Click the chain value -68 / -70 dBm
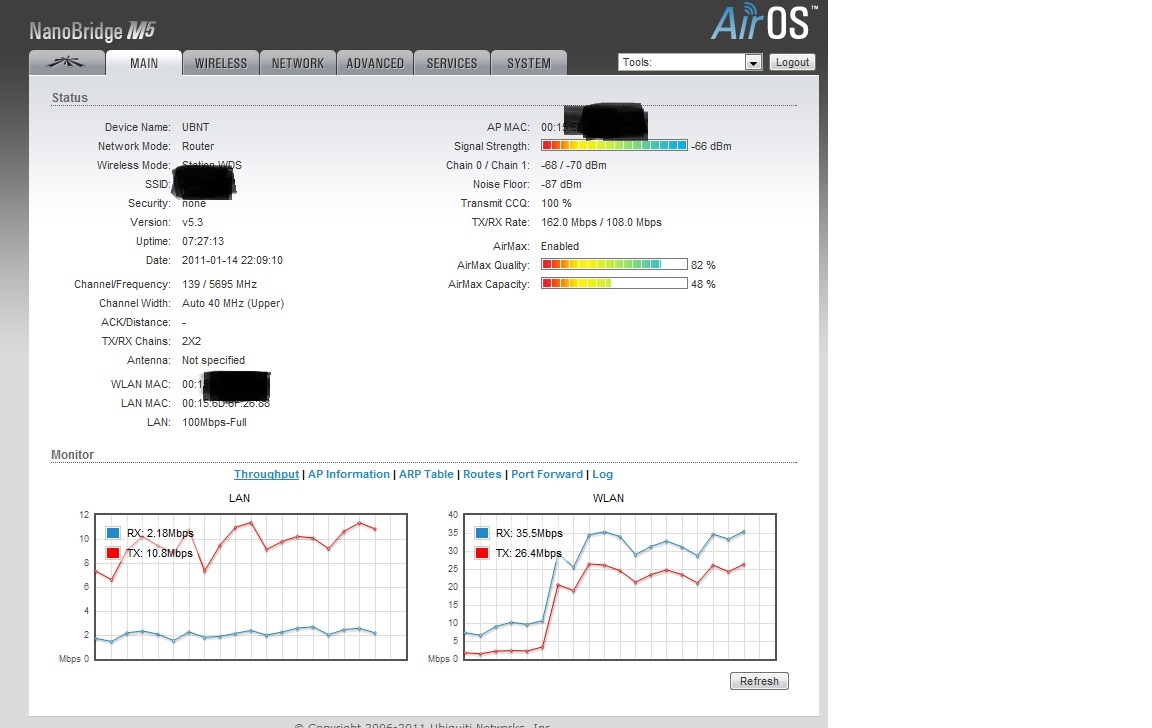1152x728 pixels. [x=574, y=165]
